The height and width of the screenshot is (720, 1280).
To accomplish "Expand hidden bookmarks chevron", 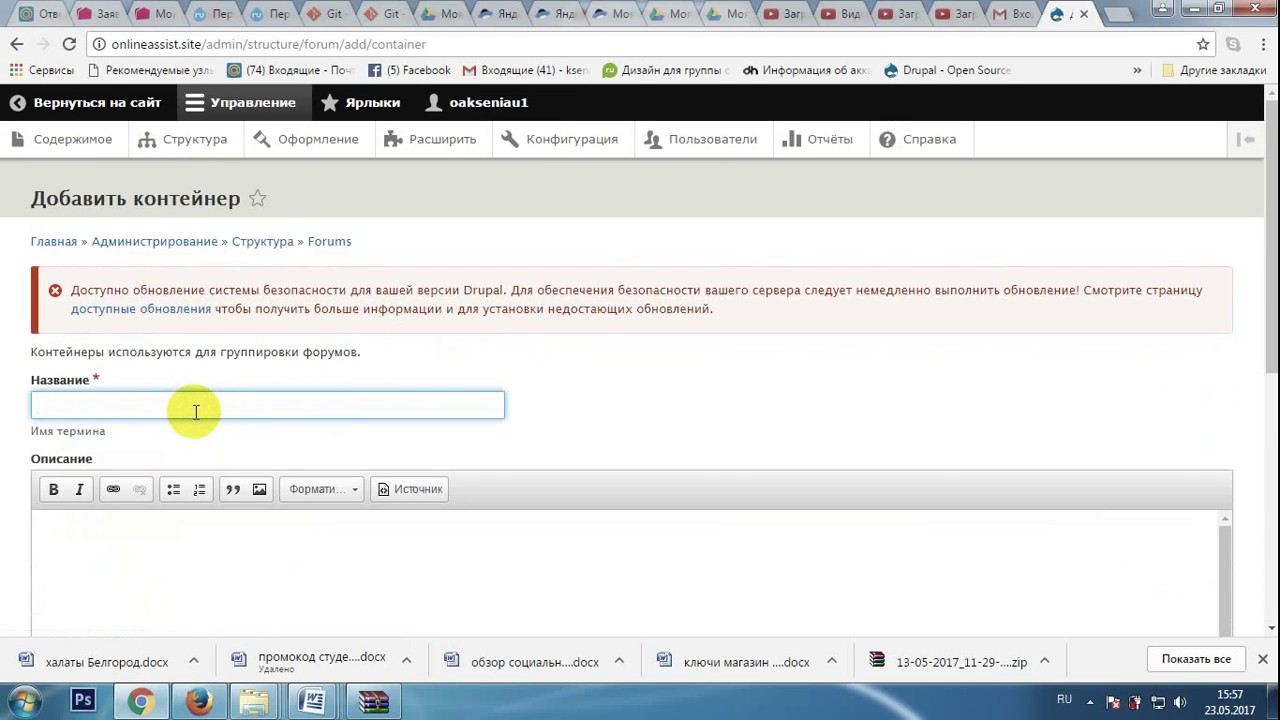I will click(1137, 70).
